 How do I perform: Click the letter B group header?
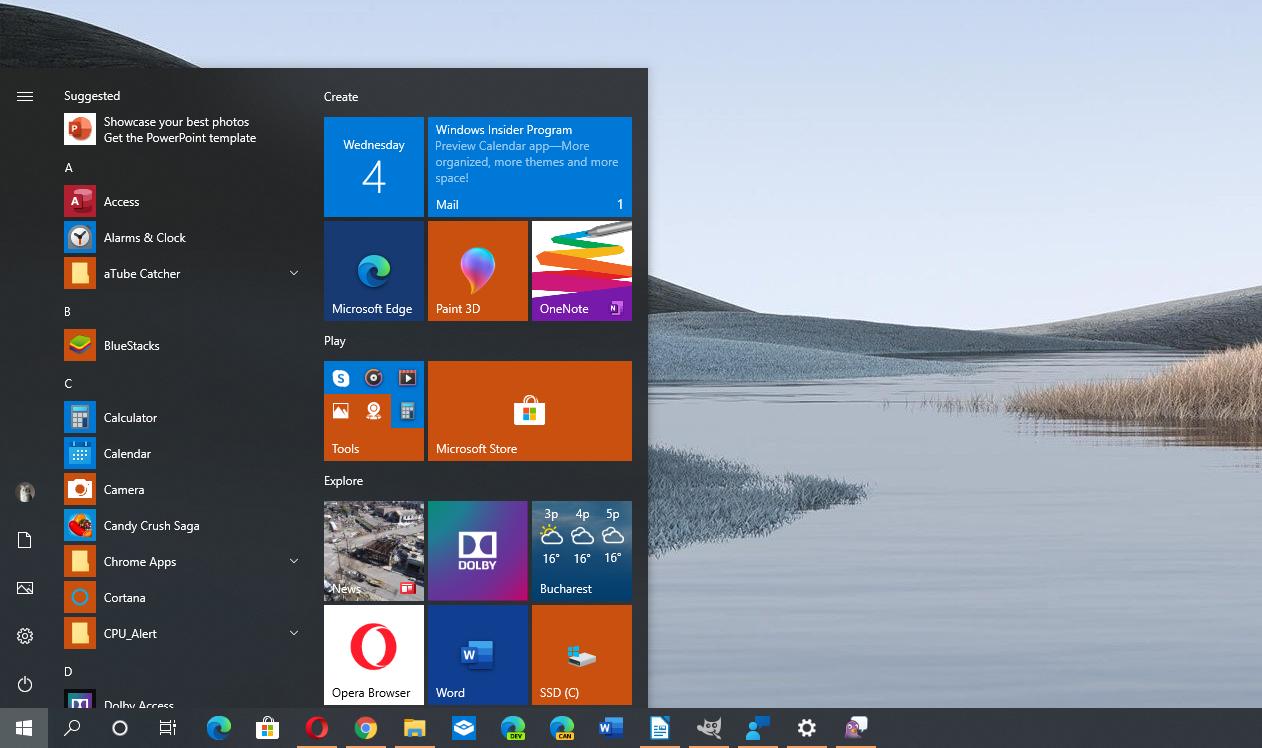pos(68,312)
